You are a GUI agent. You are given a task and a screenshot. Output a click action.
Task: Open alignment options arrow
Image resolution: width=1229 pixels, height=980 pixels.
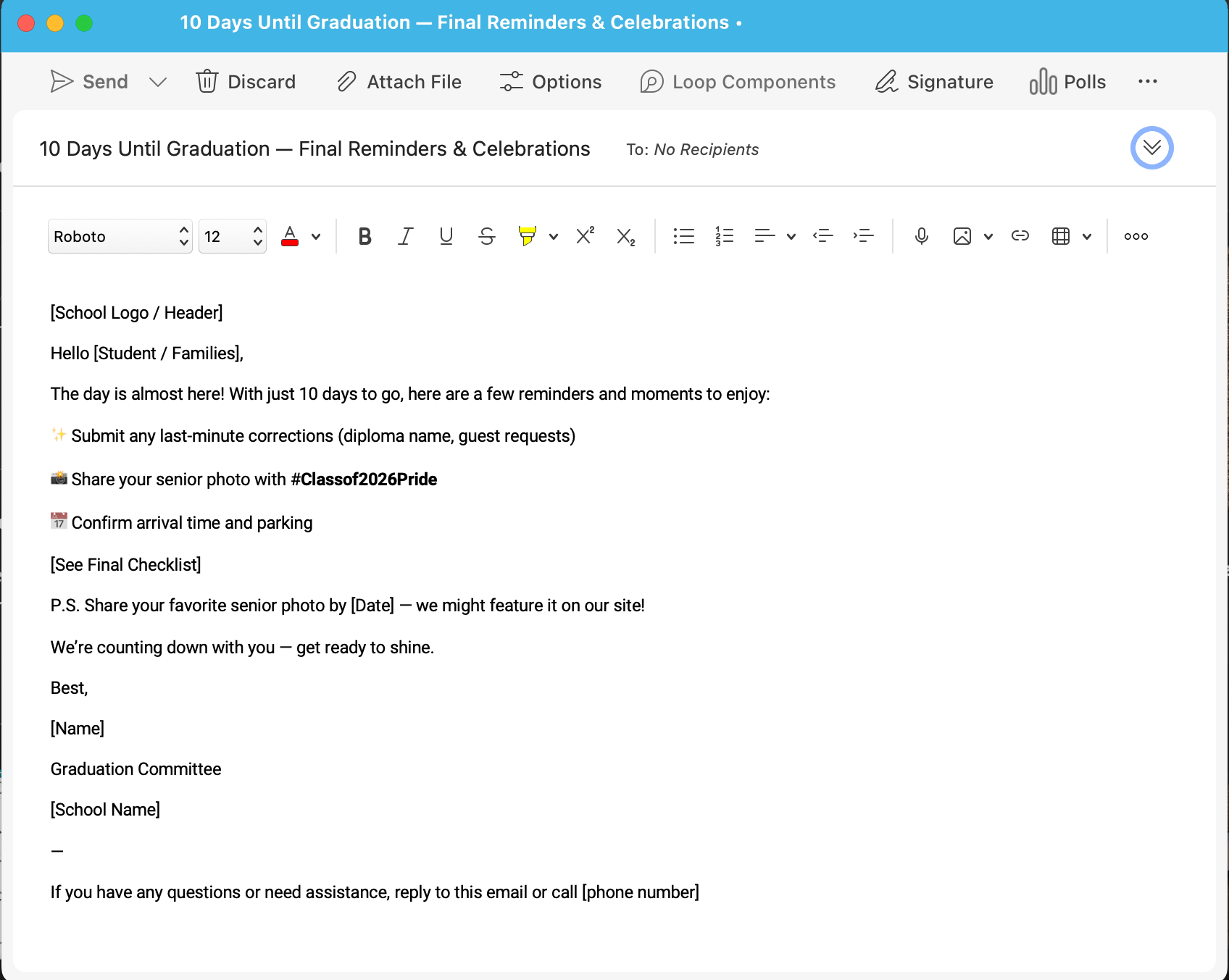(791, 236)
